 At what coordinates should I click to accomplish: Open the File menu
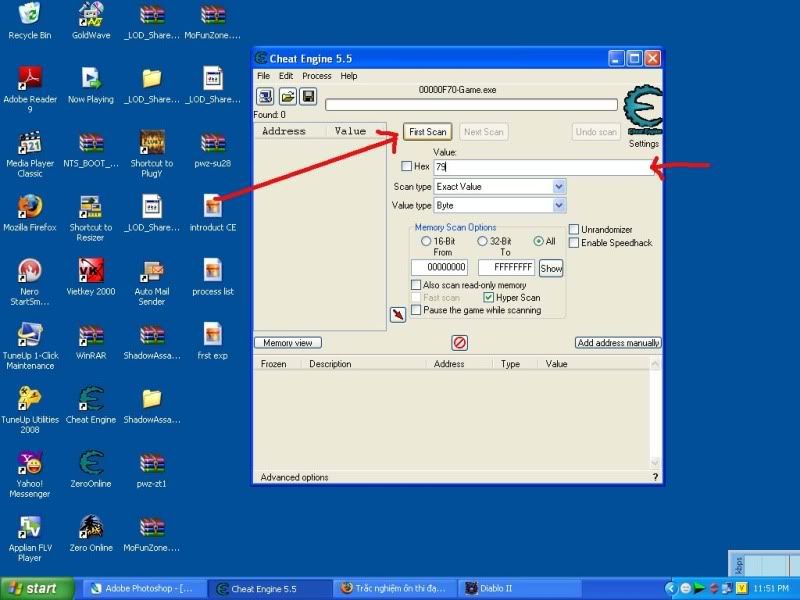coord(263,76)
